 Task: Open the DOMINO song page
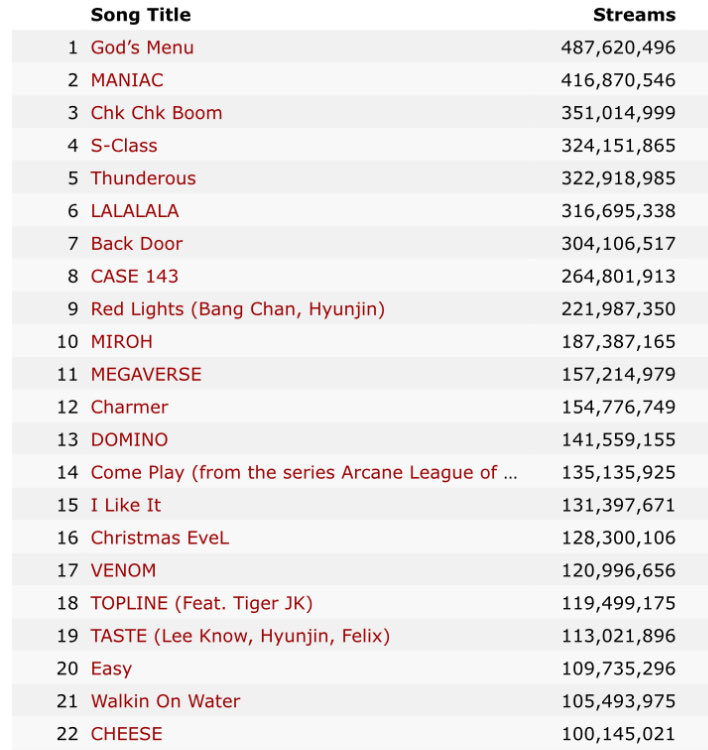[129, 439]
